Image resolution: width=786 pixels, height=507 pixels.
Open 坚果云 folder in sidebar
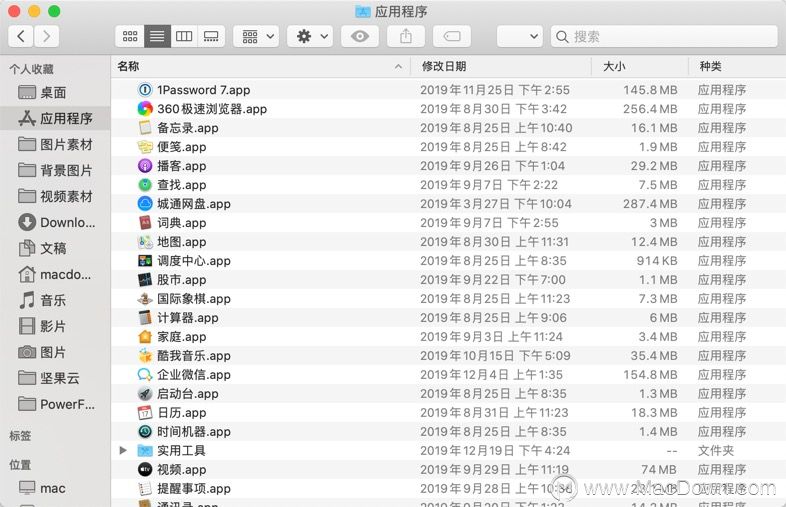55,378
